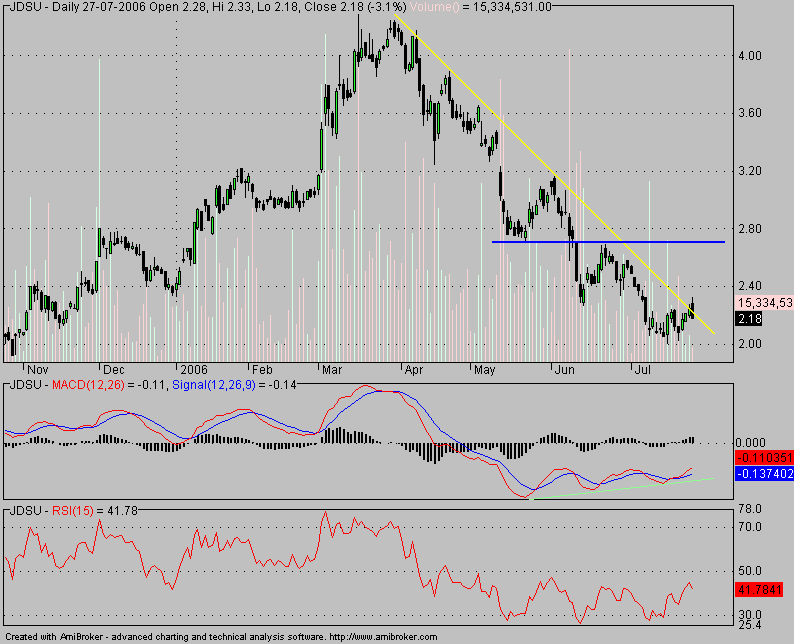Click the black 2.18 last price tag
The height and width of the screenshot is (644, 794).
748,319
